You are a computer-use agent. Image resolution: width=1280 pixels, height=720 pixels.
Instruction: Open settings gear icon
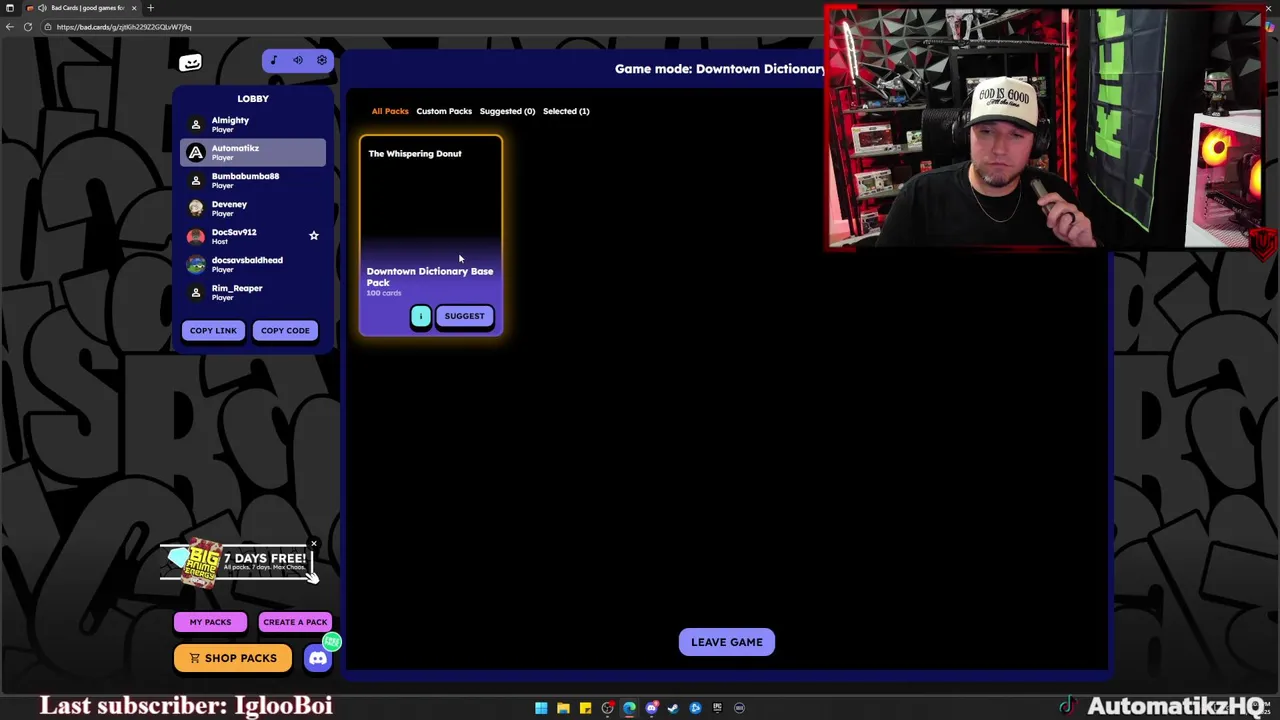(322, 60)
